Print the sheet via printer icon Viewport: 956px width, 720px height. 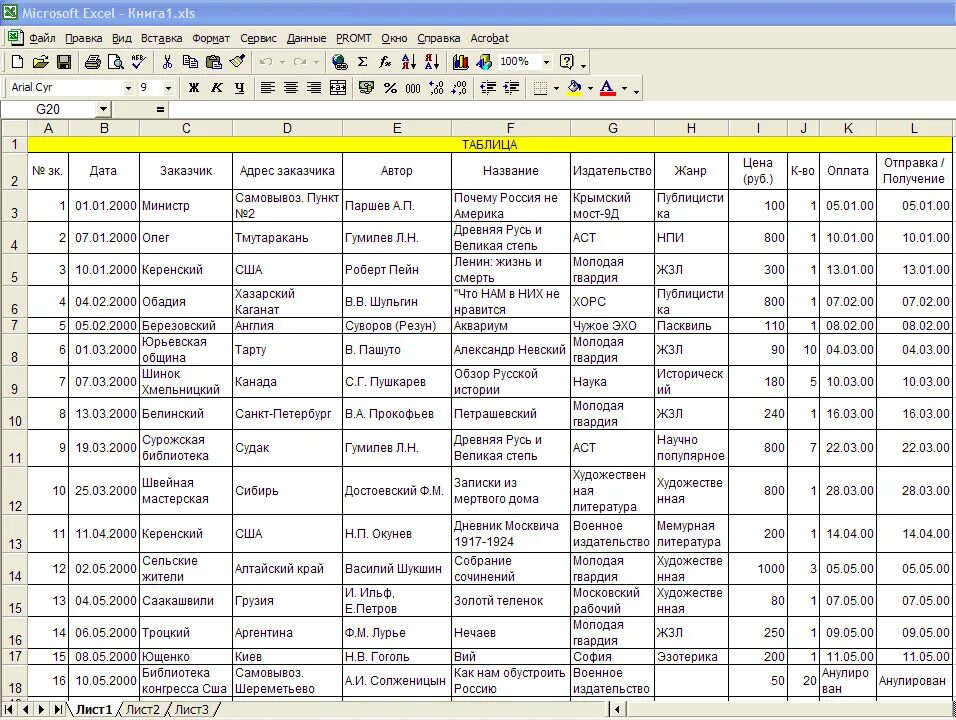(93, 62)
